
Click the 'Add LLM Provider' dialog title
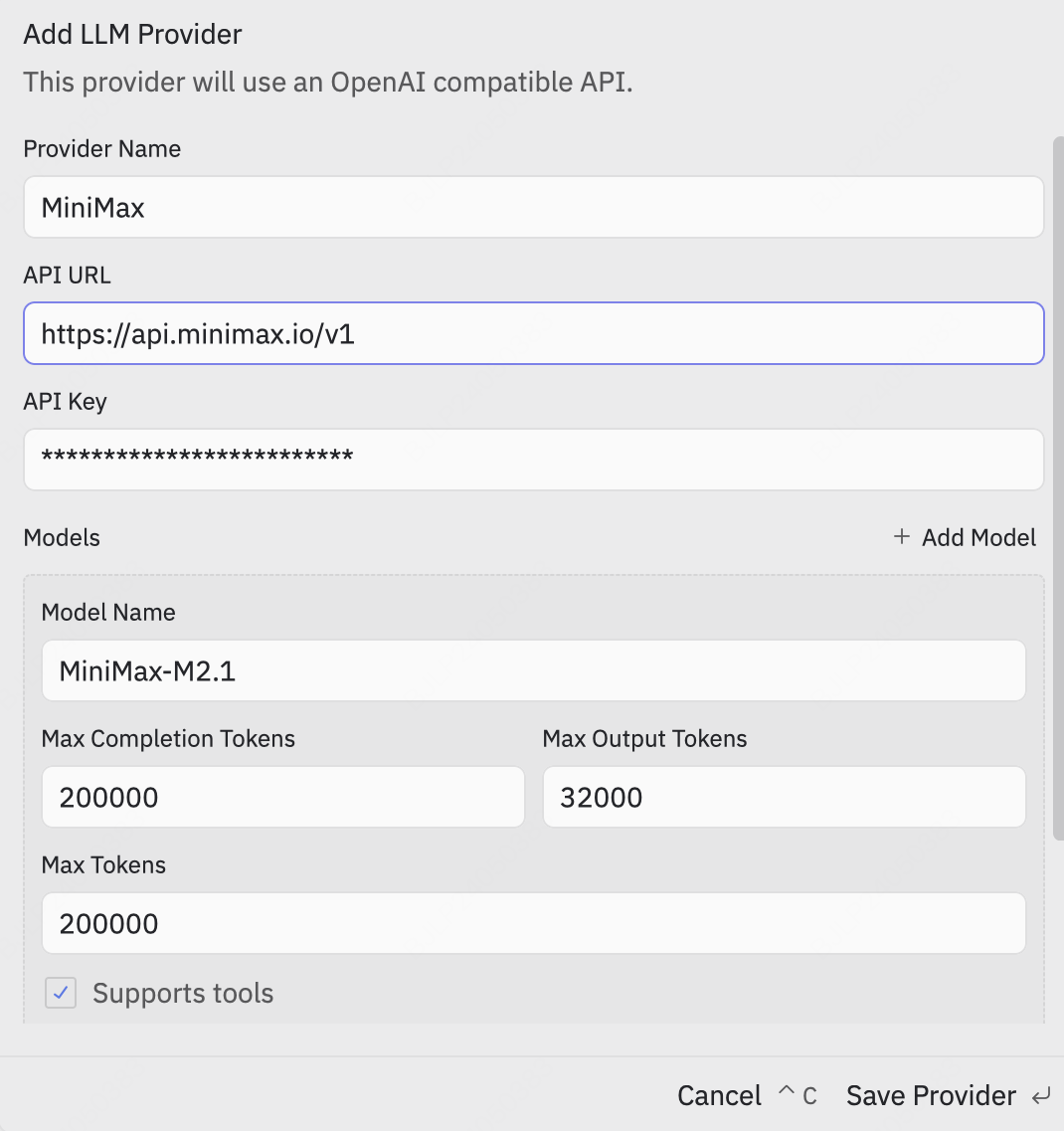click(133, 35)
